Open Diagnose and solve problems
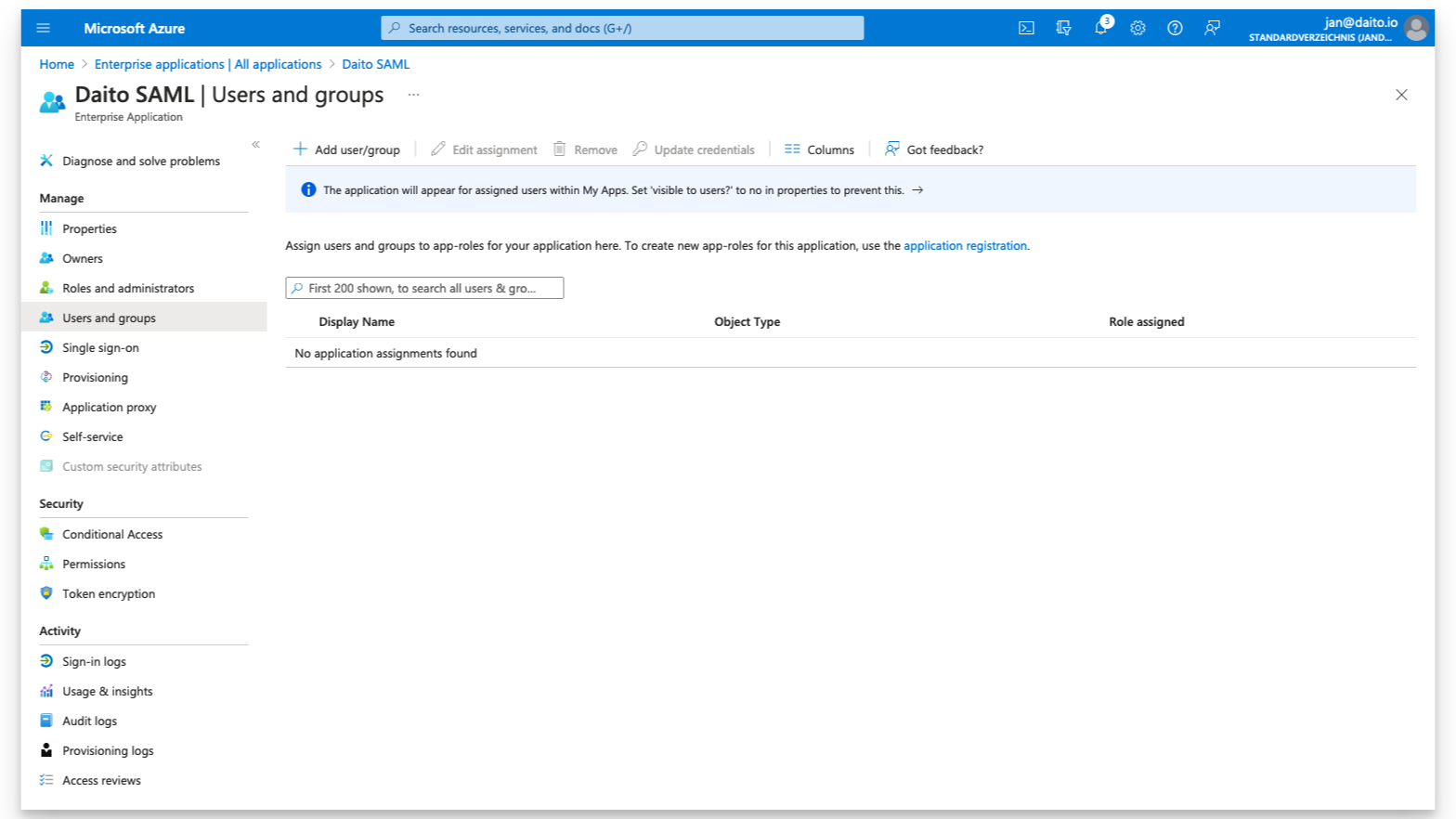The height and width of the screenshot is (819, 1456). click(x=143, y=161)
